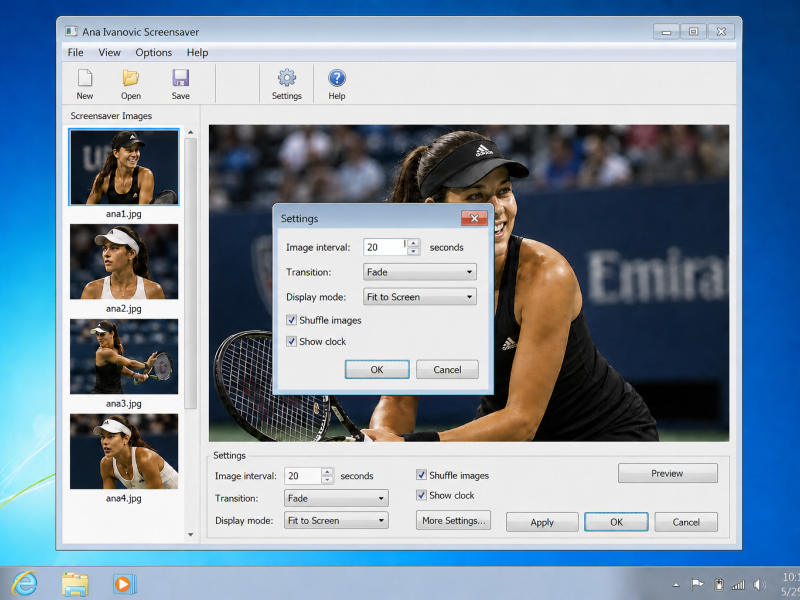800x600 pixels.
Task: Close the Settings dialog with the red X
Action: [474, 218]
